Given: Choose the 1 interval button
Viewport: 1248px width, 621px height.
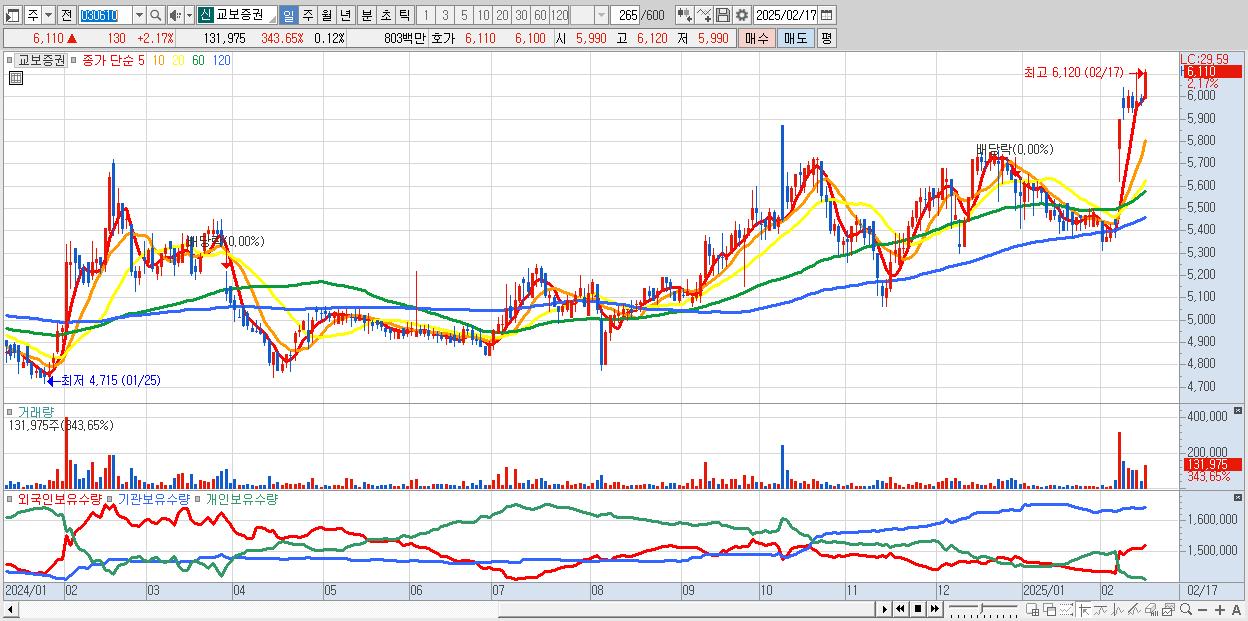Looking at the screenshot, I should pyautogui.click(x=425, y=15).
